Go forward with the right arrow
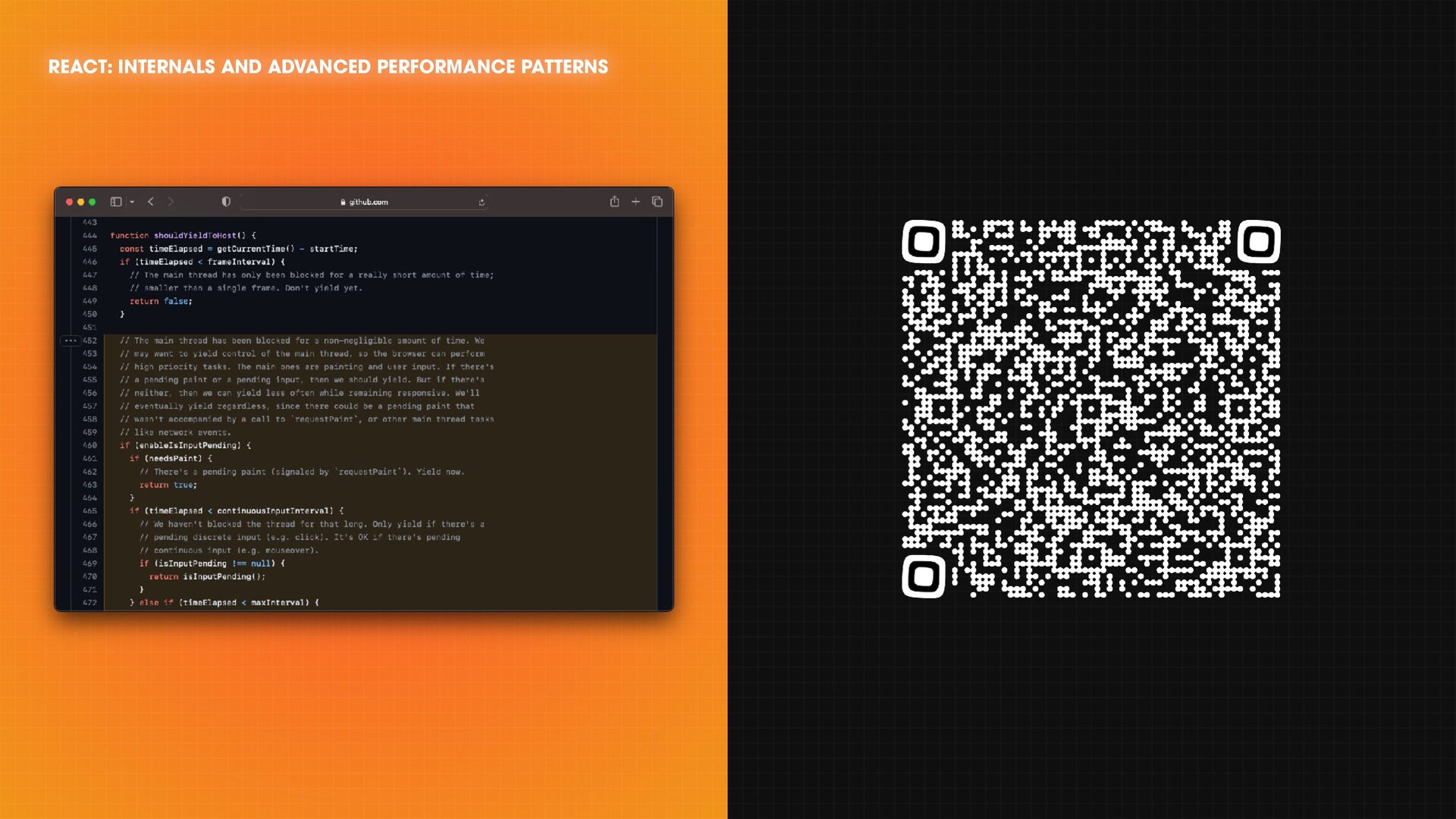Viewport: 1456px width, 819px height. (171, 202)
